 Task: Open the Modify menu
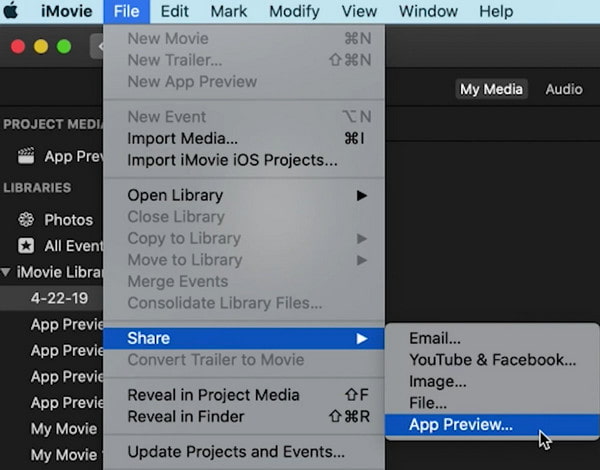(x=294, y=11)
